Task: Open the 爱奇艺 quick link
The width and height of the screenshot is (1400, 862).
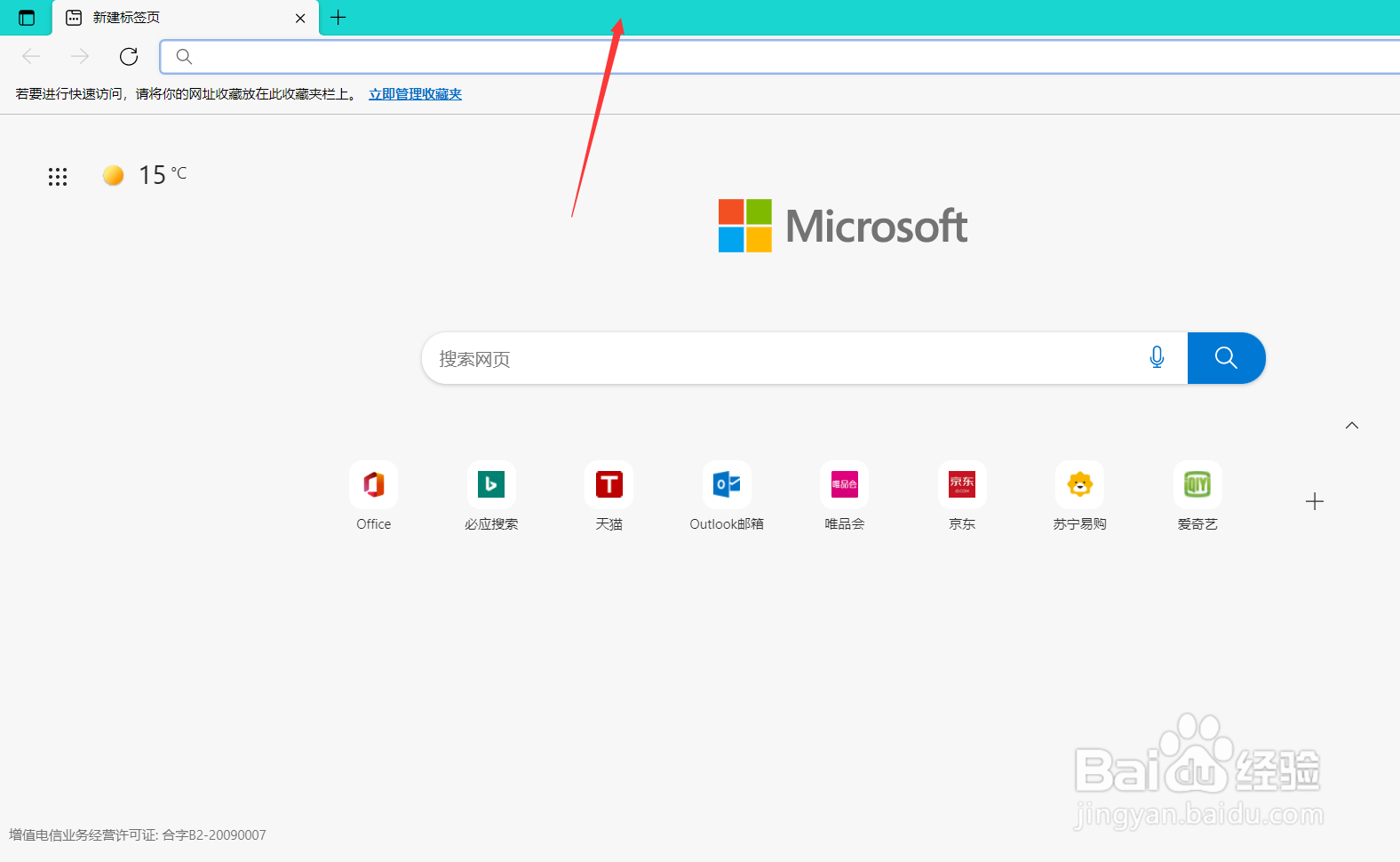Action: (1197, 497)
